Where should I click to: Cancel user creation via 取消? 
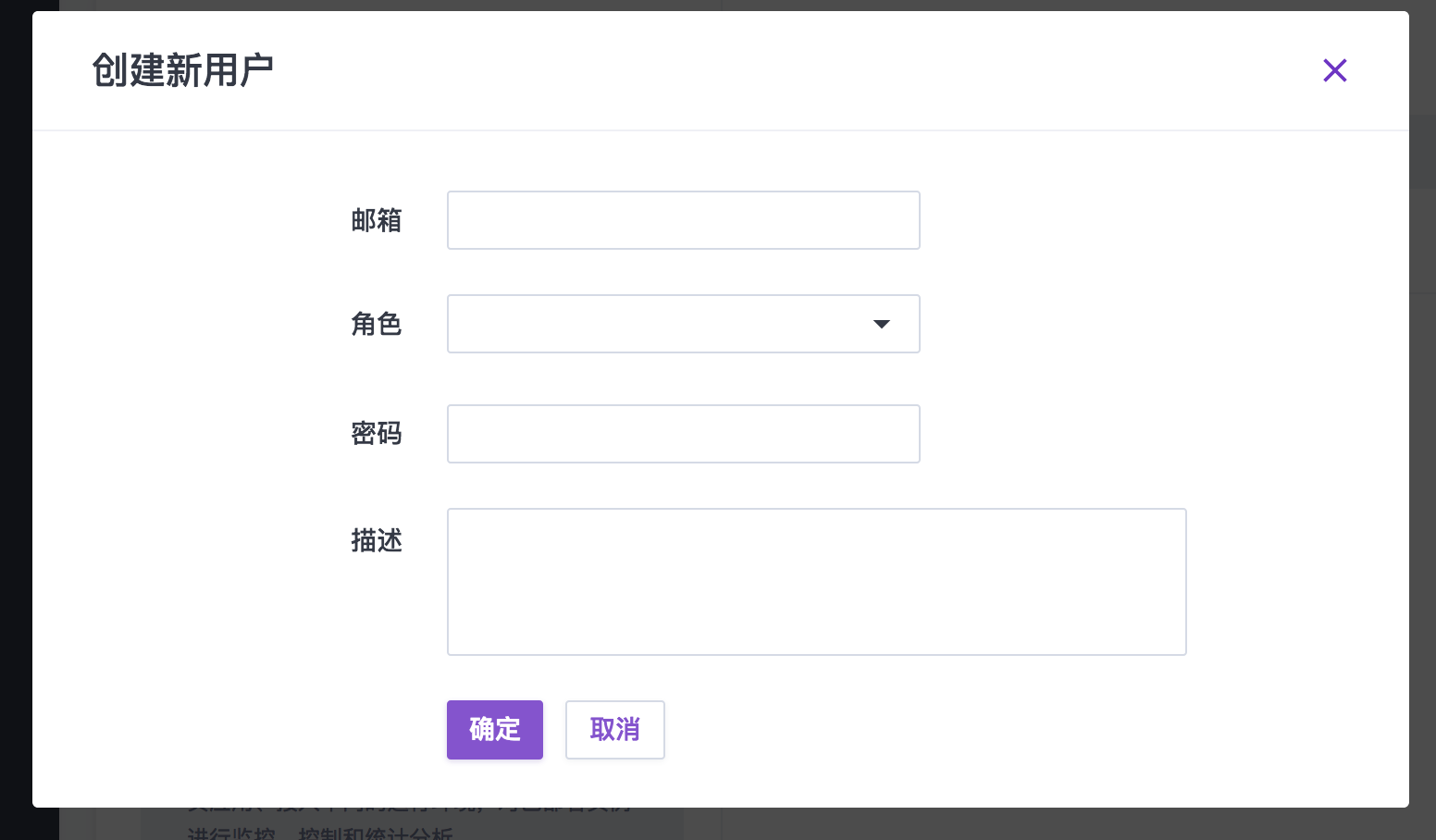coord(614,730)
